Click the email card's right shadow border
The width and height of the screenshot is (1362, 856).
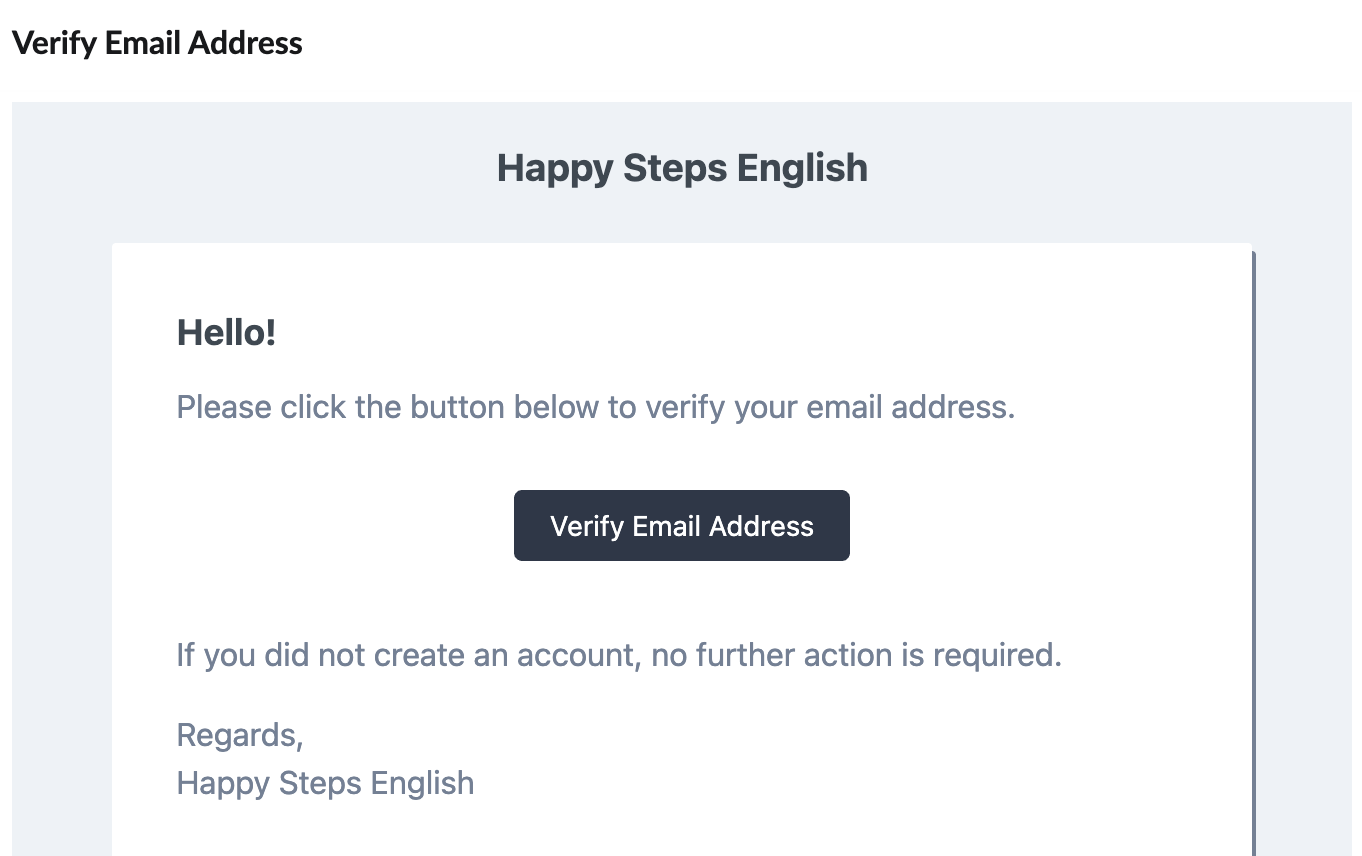pyautogui.click(x=1253, y=550)
